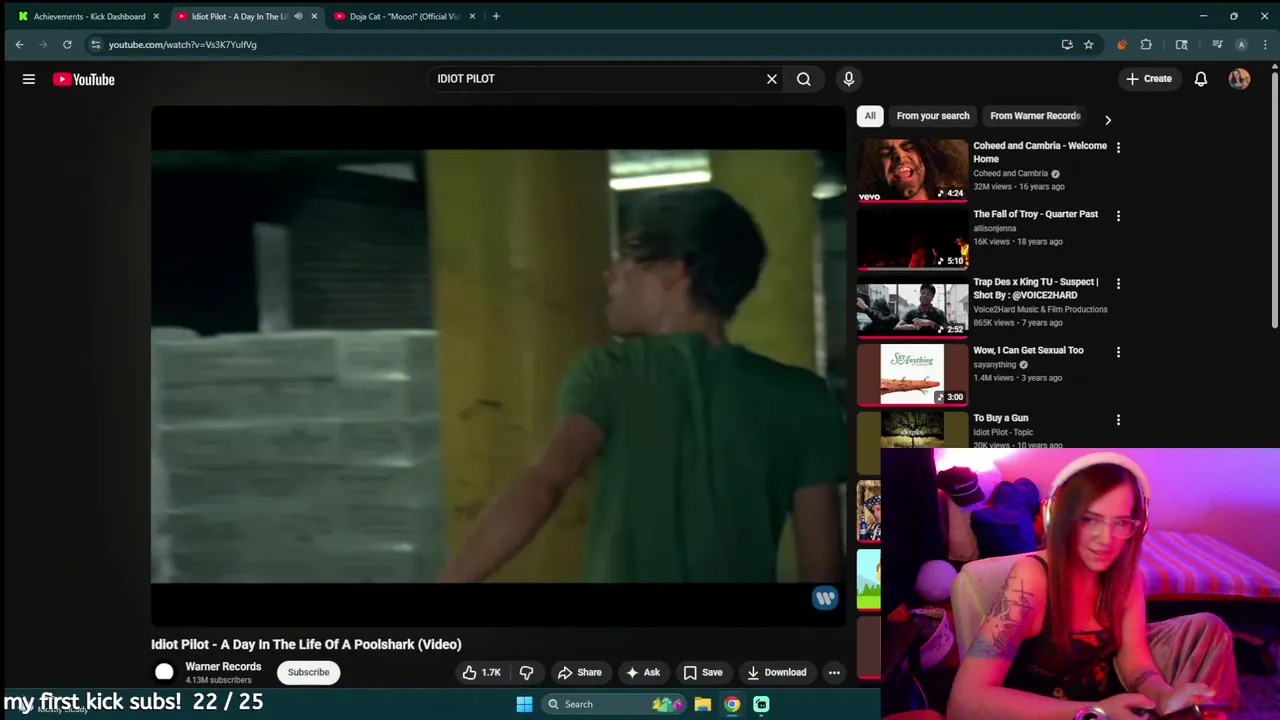
Task: Click the Warner Records watermark in player
Action: [x=825, y=597]
